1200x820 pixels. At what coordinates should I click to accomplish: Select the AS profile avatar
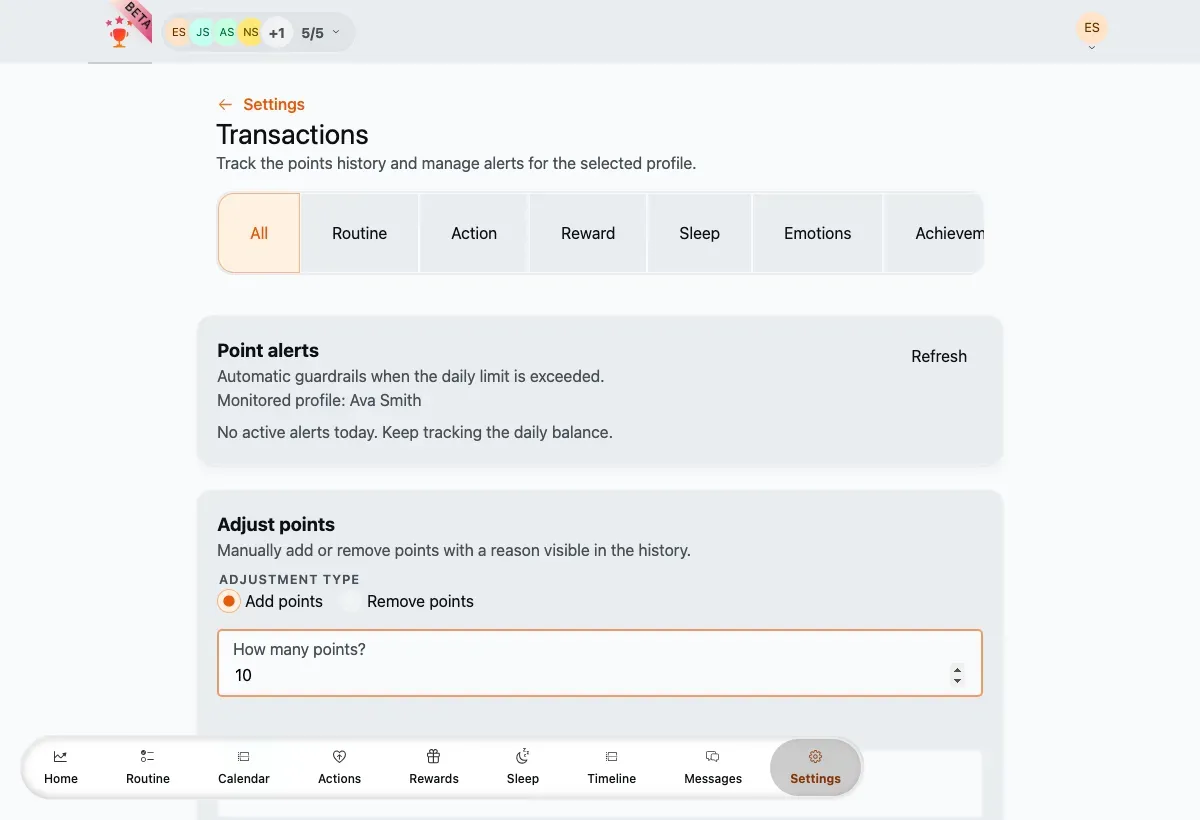point(227,33)
